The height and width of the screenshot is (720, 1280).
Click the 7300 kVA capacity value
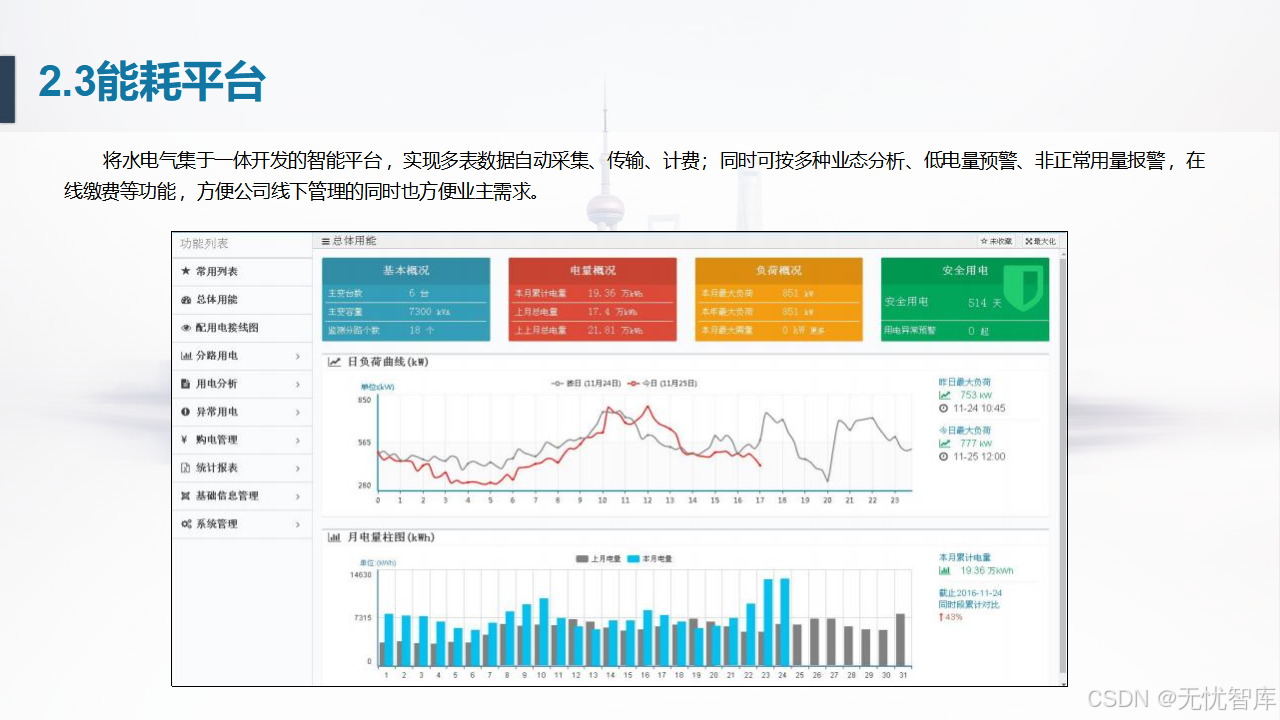tap(430, 312)
